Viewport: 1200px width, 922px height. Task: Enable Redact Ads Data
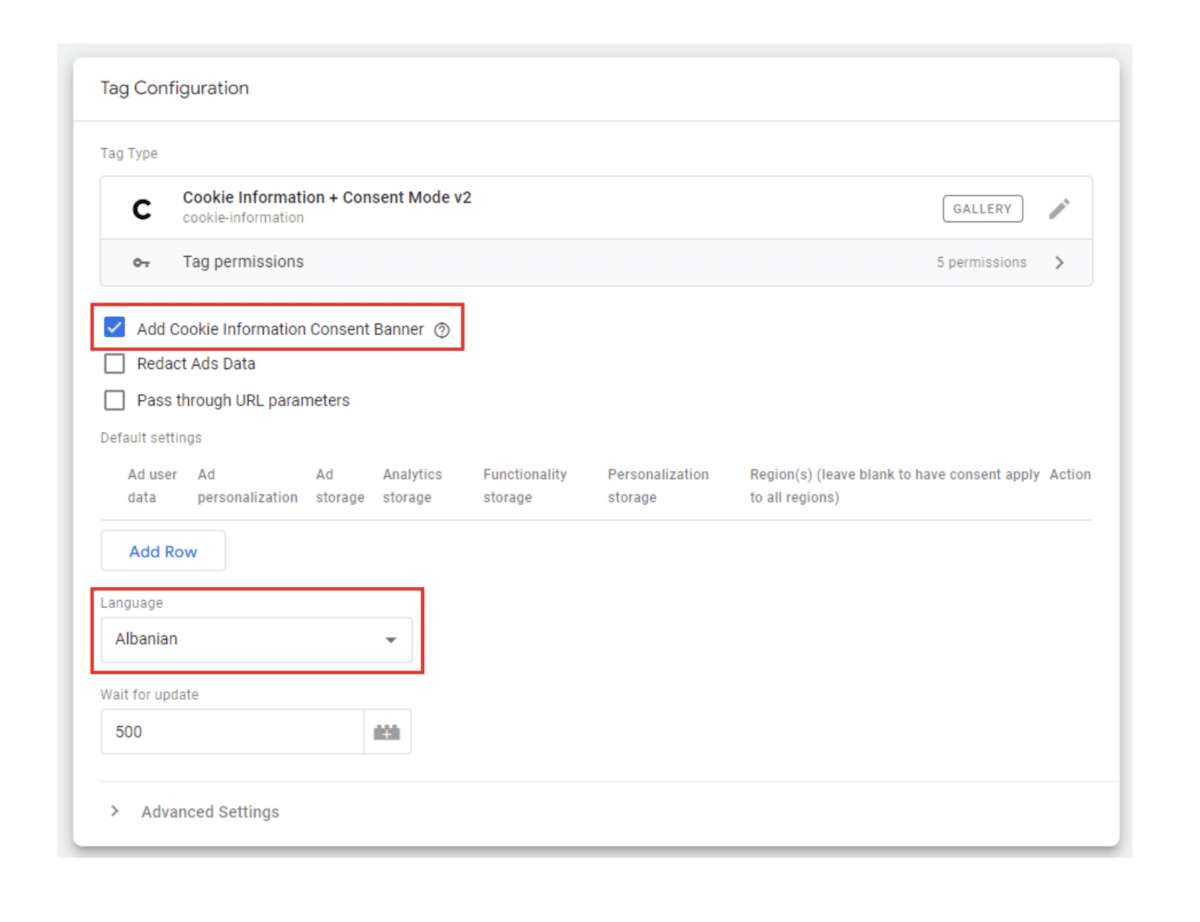click(x=114, y=363)
